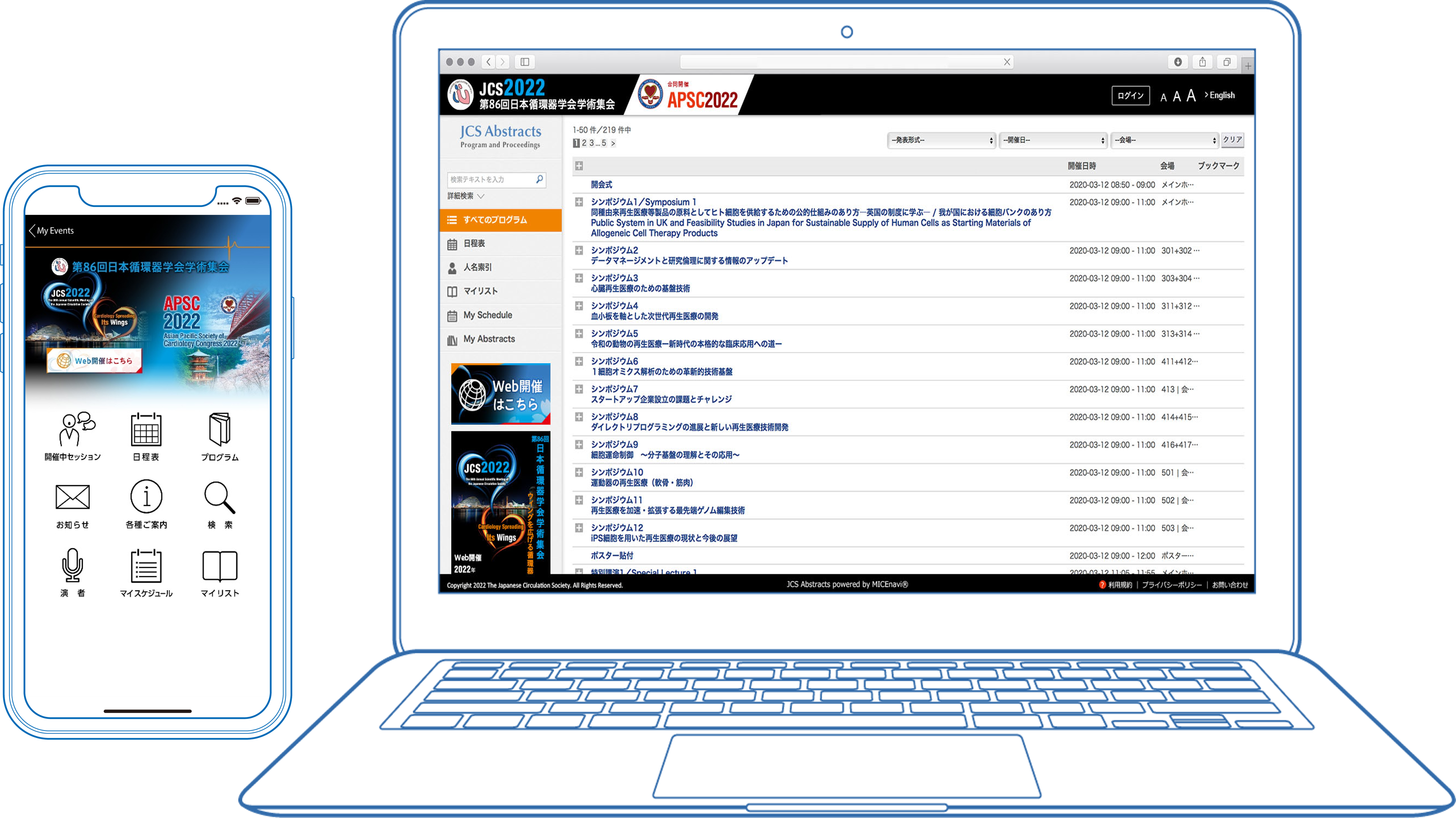Expand all rows via header plus
1456x818 pixels.
[x=579, y=166]
